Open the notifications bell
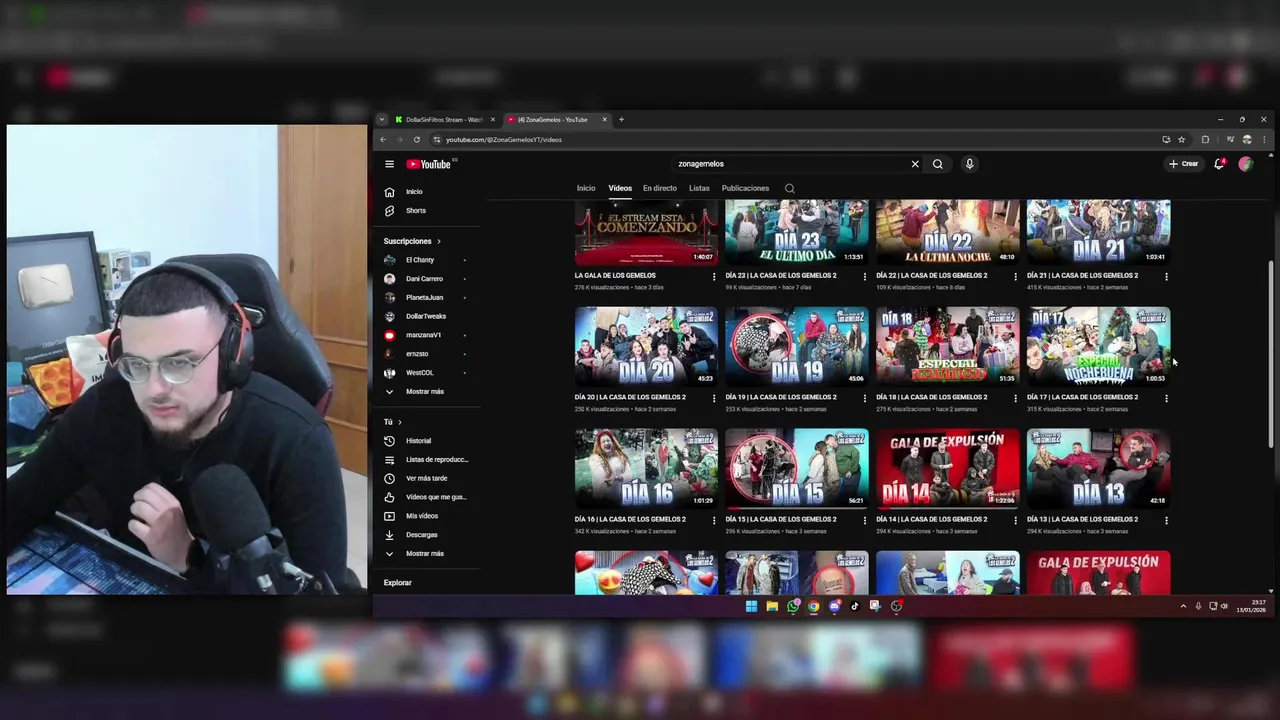1280x720 pixels. (1219, 164)
